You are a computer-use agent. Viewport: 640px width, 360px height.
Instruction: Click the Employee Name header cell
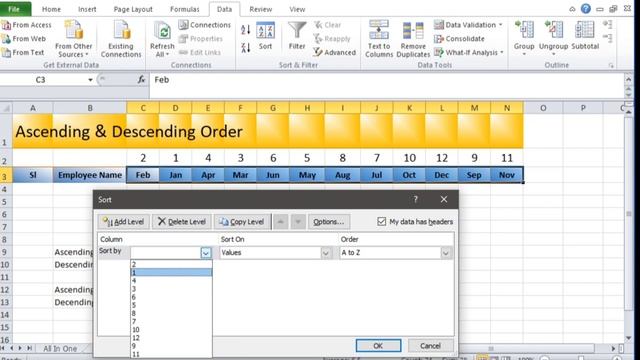coord(90,175)
